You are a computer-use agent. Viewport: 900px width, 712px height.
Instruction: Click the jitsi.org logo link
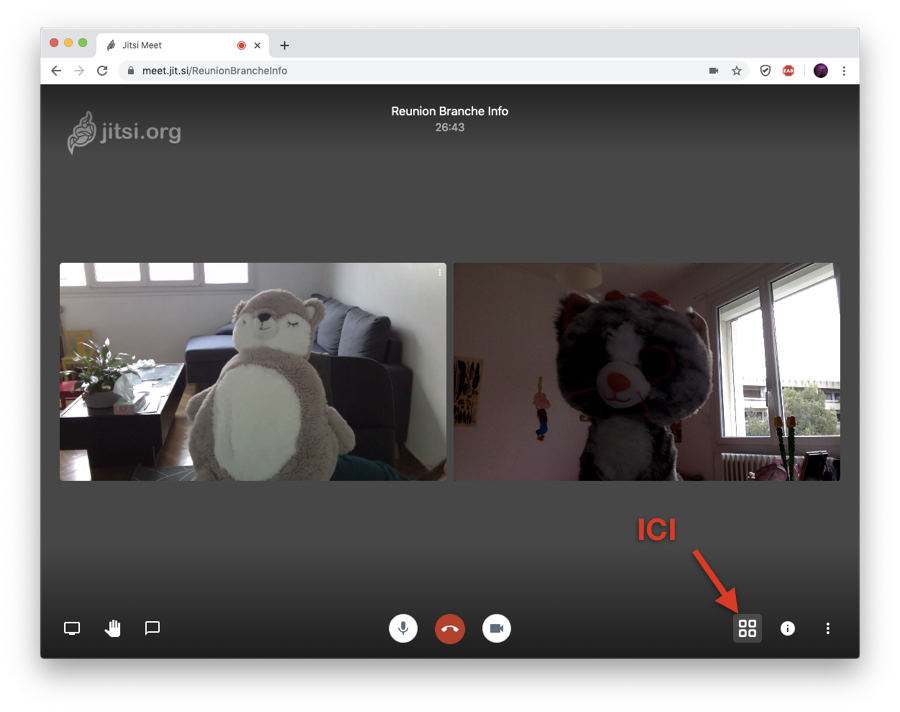click(x=124, y=133)
